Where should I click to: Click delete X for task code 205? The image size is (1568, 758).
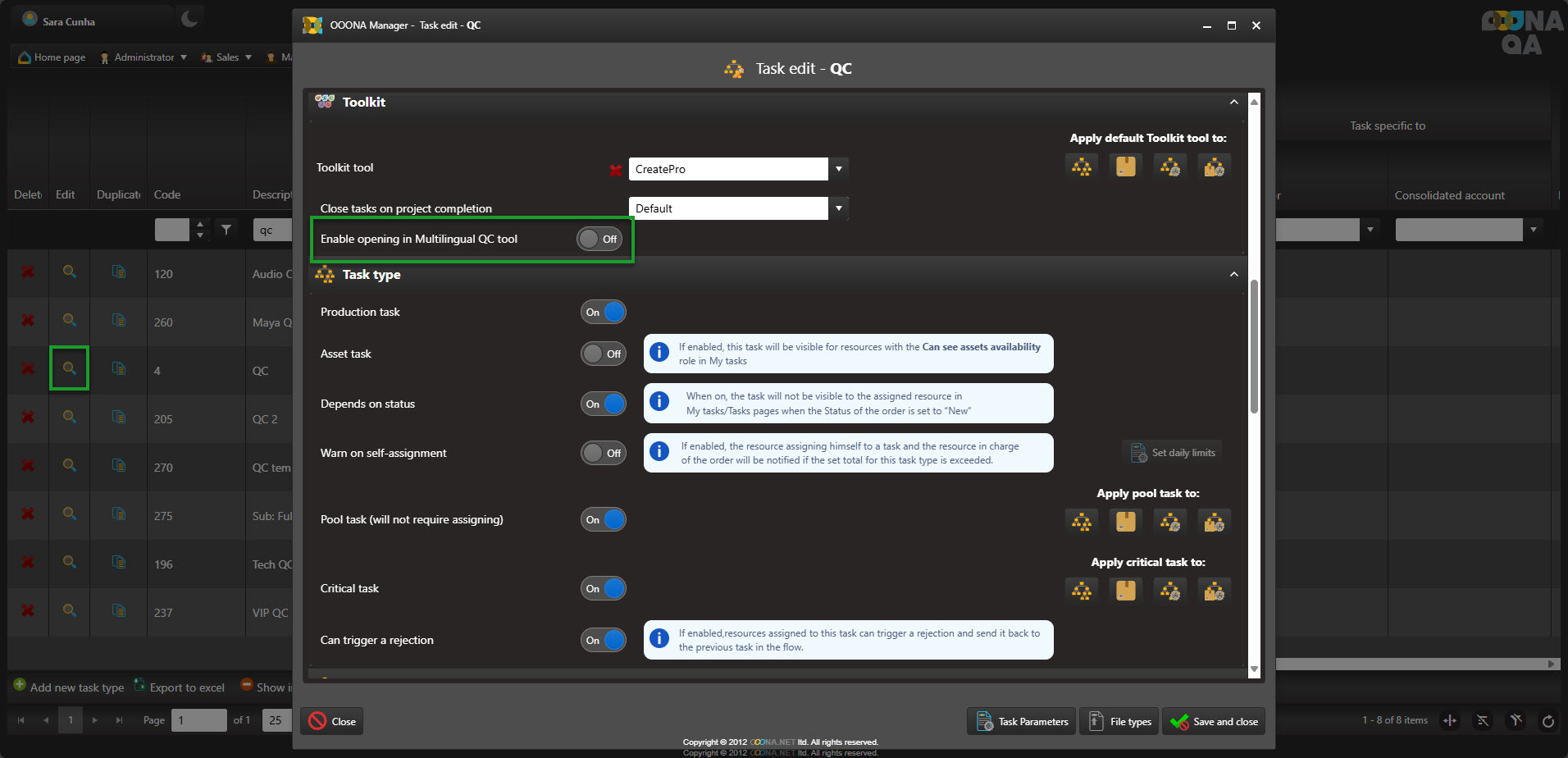[x=28, y=418]
